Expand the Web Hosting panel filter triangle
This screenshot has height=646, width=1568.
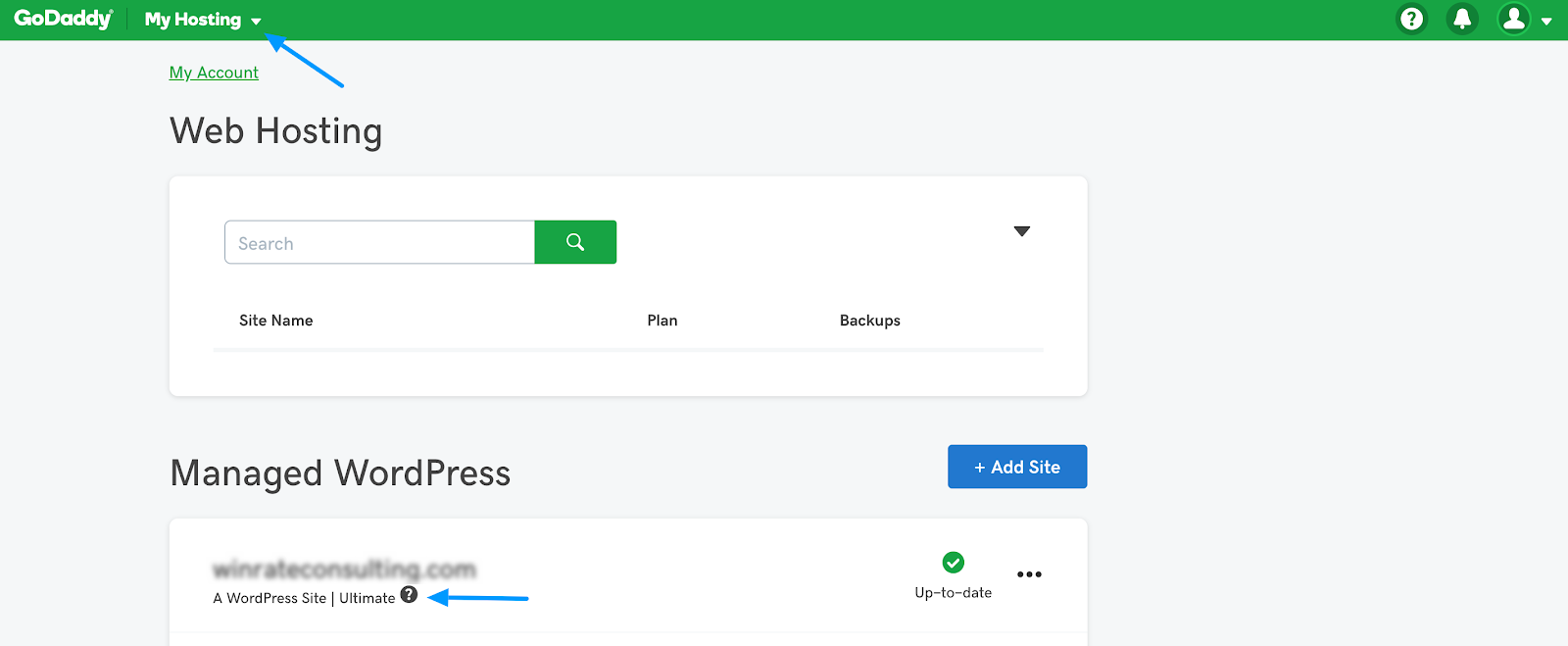tap(1022, 231)
